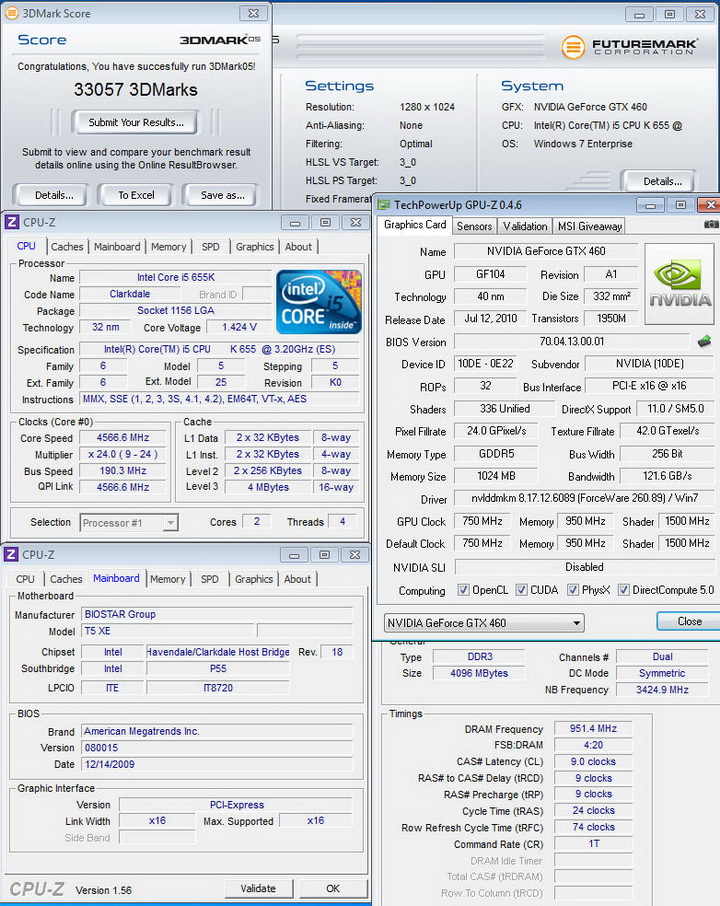
Task: Click the Futuremark logo icon
Action: click(x=573, y=47)
